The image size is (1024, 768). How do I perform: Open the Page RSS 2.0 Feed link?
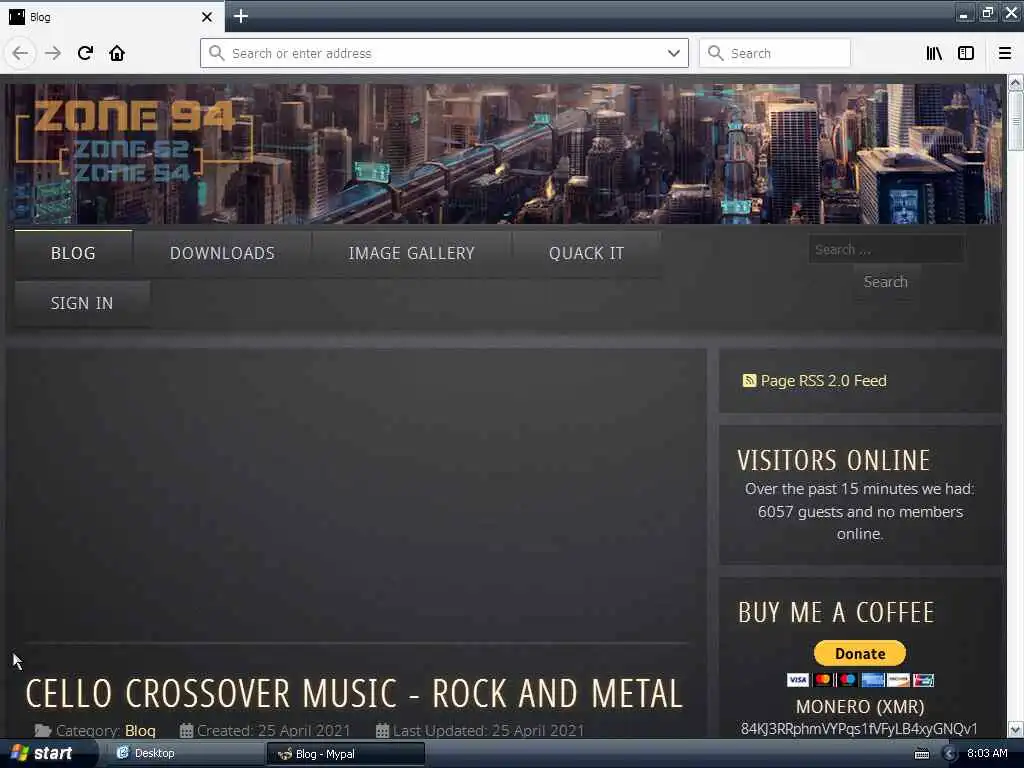click(824, 381)
